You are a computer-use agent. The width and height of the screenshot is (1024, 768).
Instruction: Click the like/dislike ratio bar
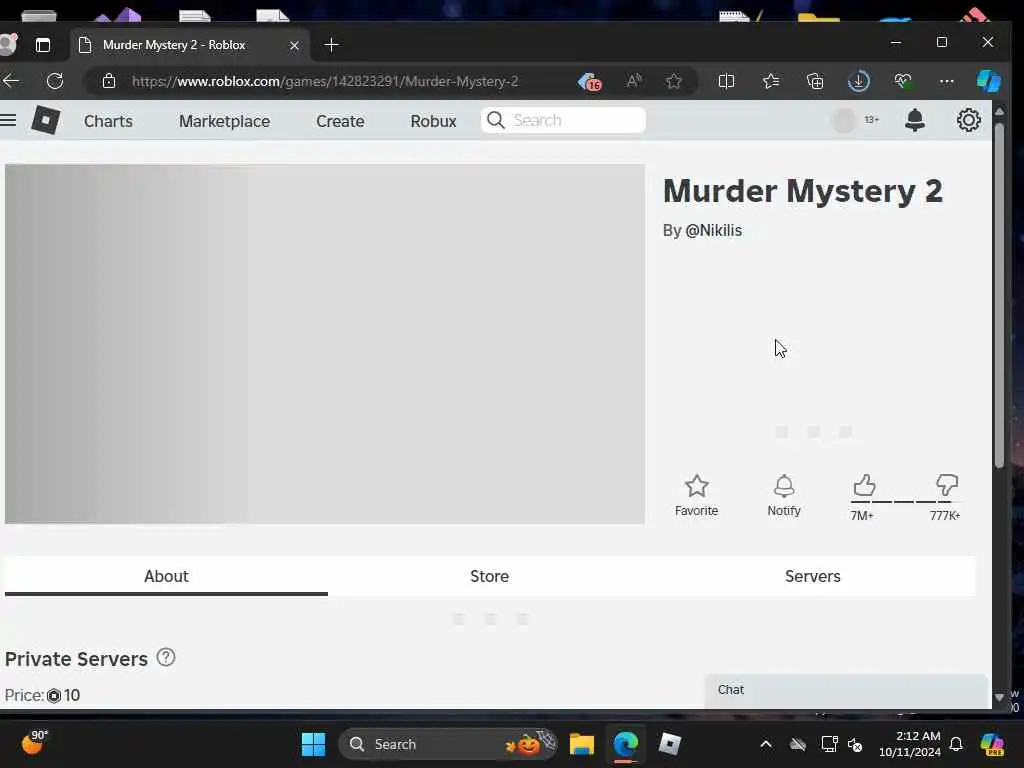coord(904,502)
